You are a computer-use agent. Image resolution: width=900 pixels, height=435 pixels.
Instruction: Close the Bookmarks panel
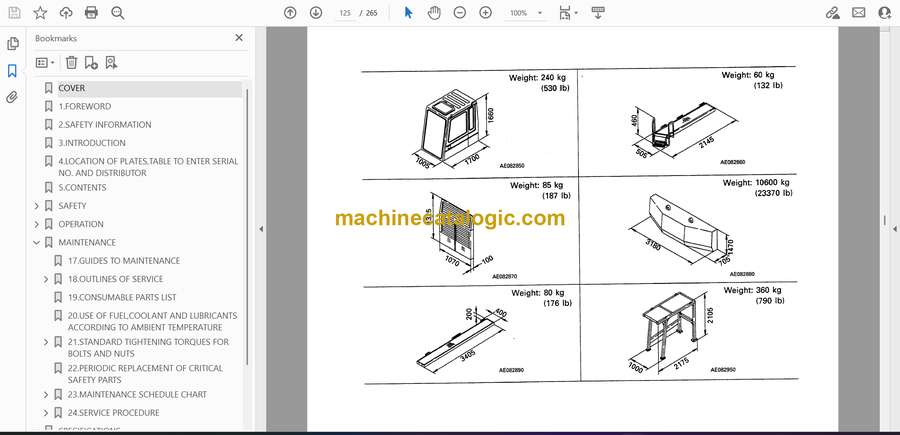[239, 38]
